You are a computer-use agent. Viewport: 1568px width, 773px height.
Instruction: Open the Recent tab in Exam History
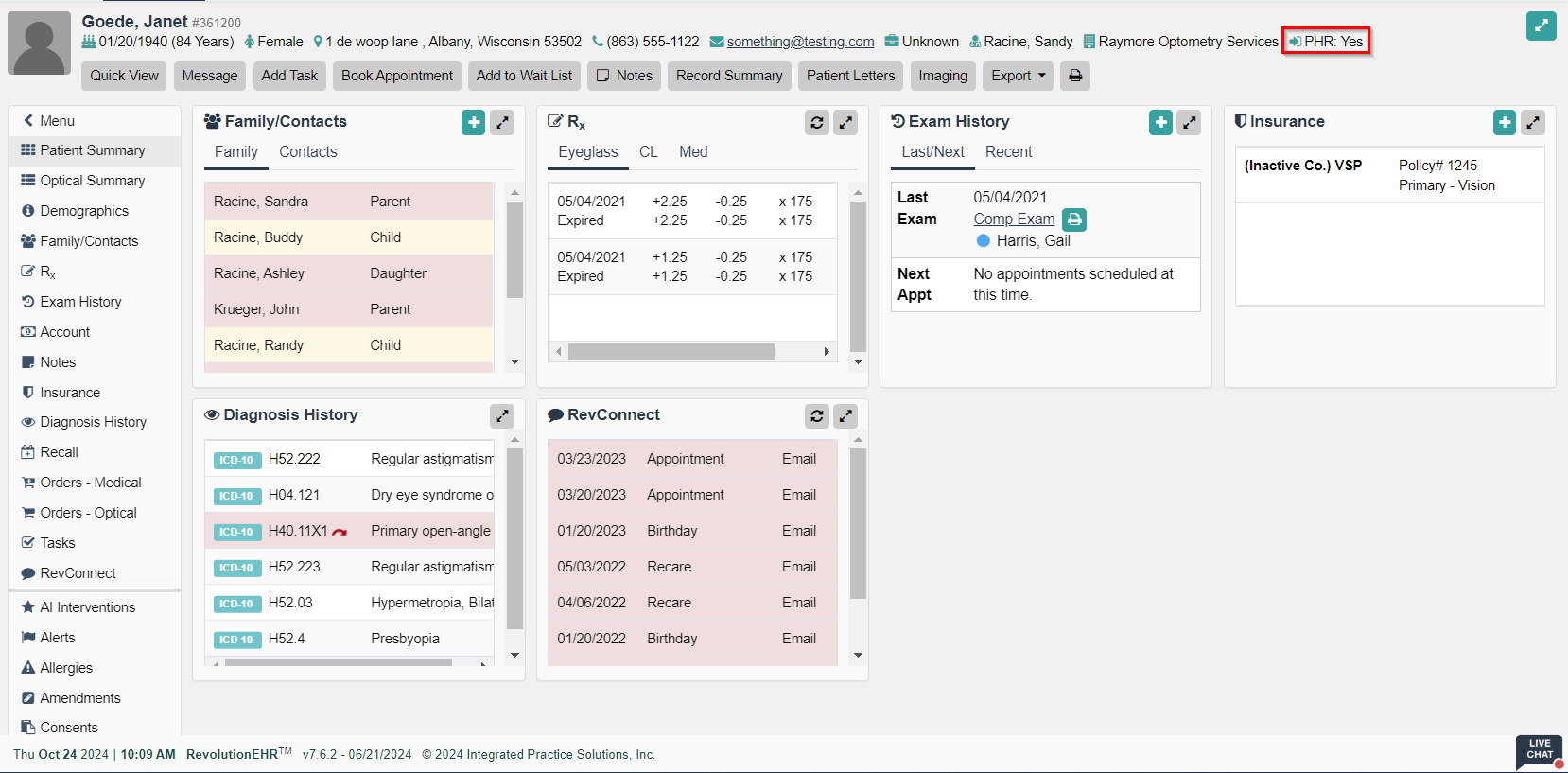(1008, 151)
